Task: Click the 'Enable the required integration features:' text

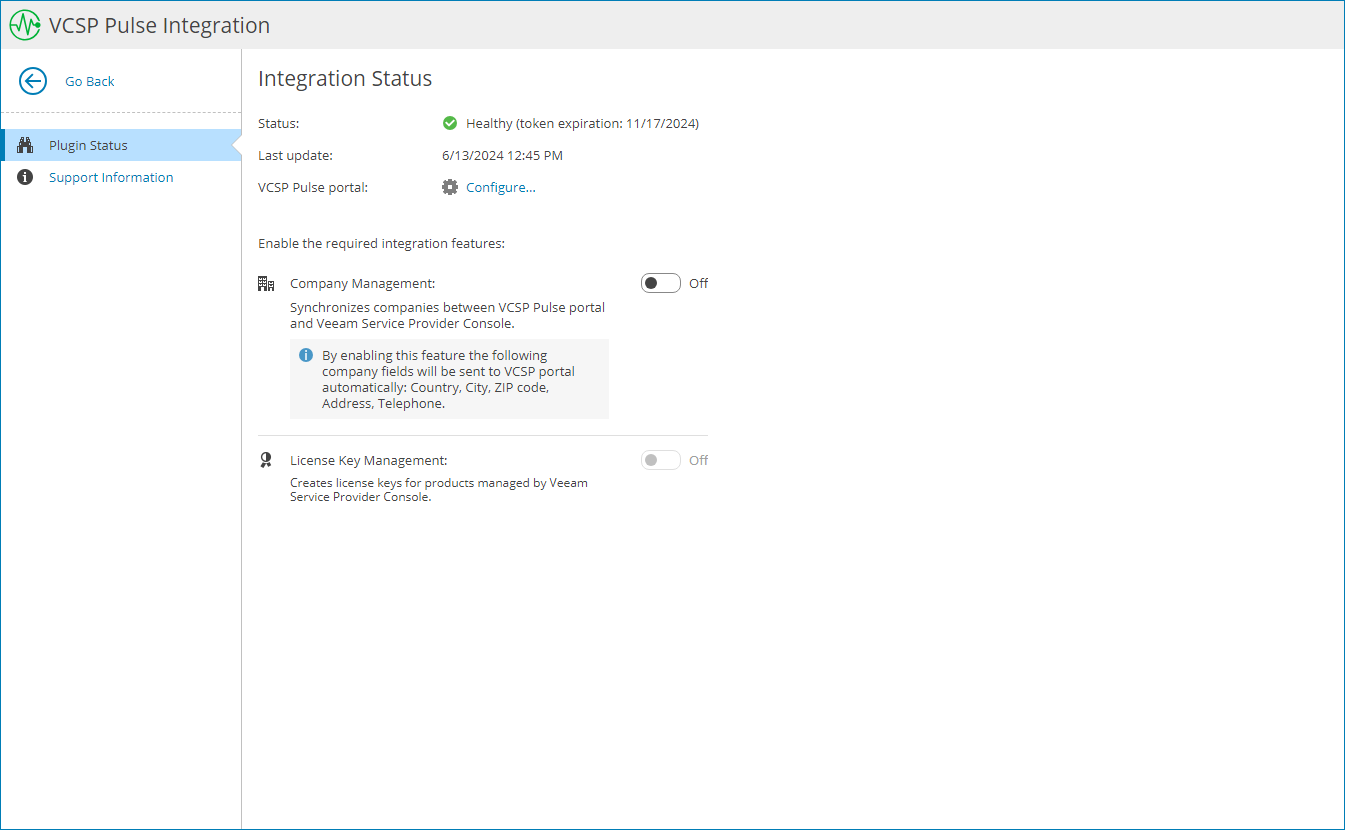Action: click(x=381, y=243)
